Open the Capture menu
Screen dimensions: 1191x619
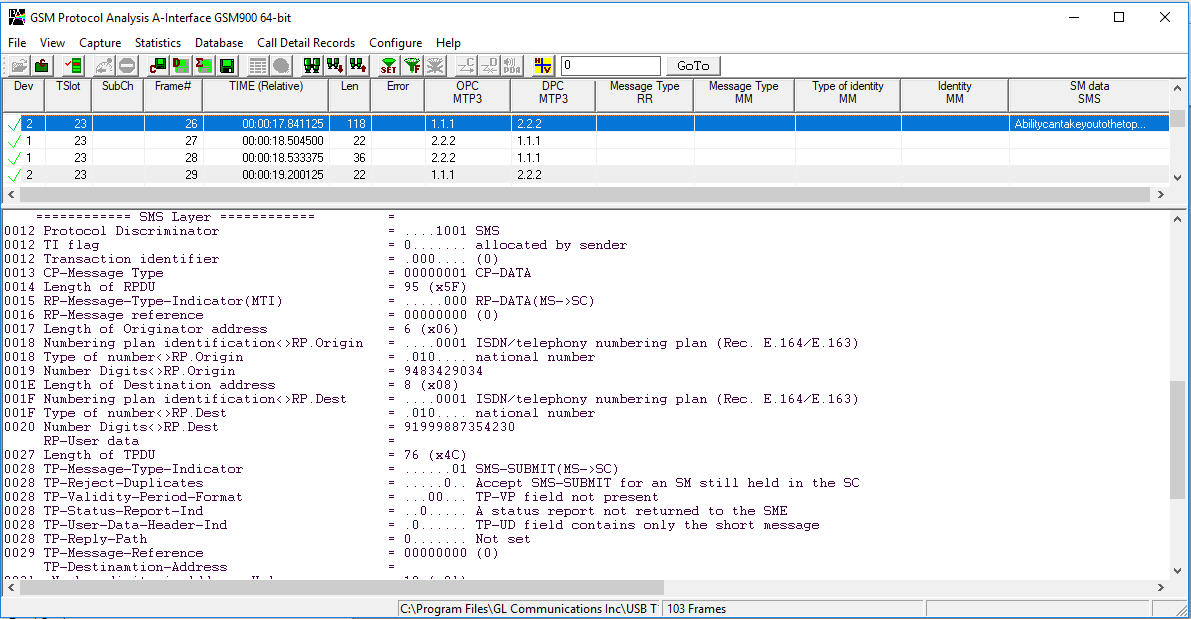pyautogui.click(x=100, y=43)
